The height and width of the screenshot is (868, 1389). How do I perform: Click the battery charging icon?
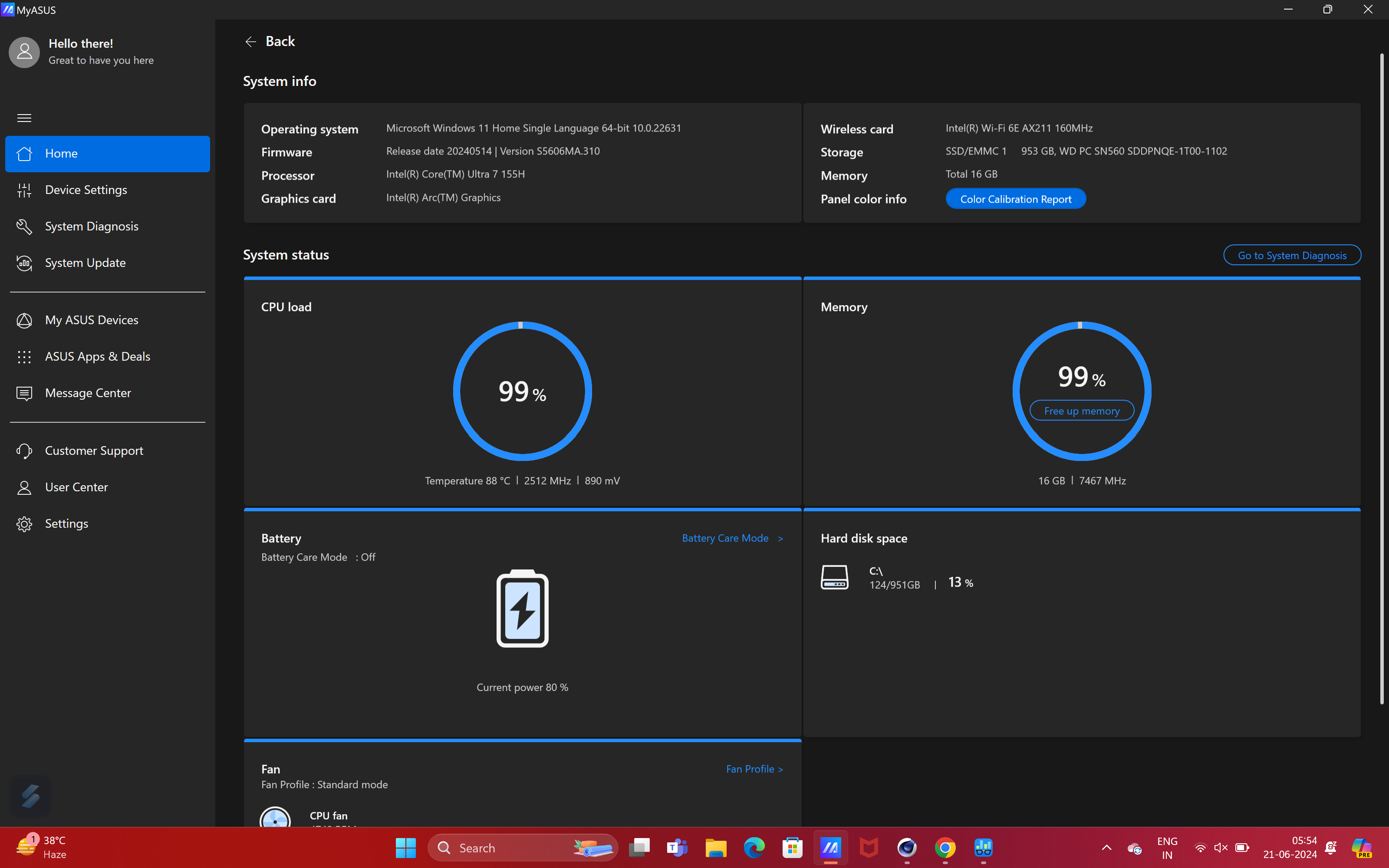pos(522,608)
